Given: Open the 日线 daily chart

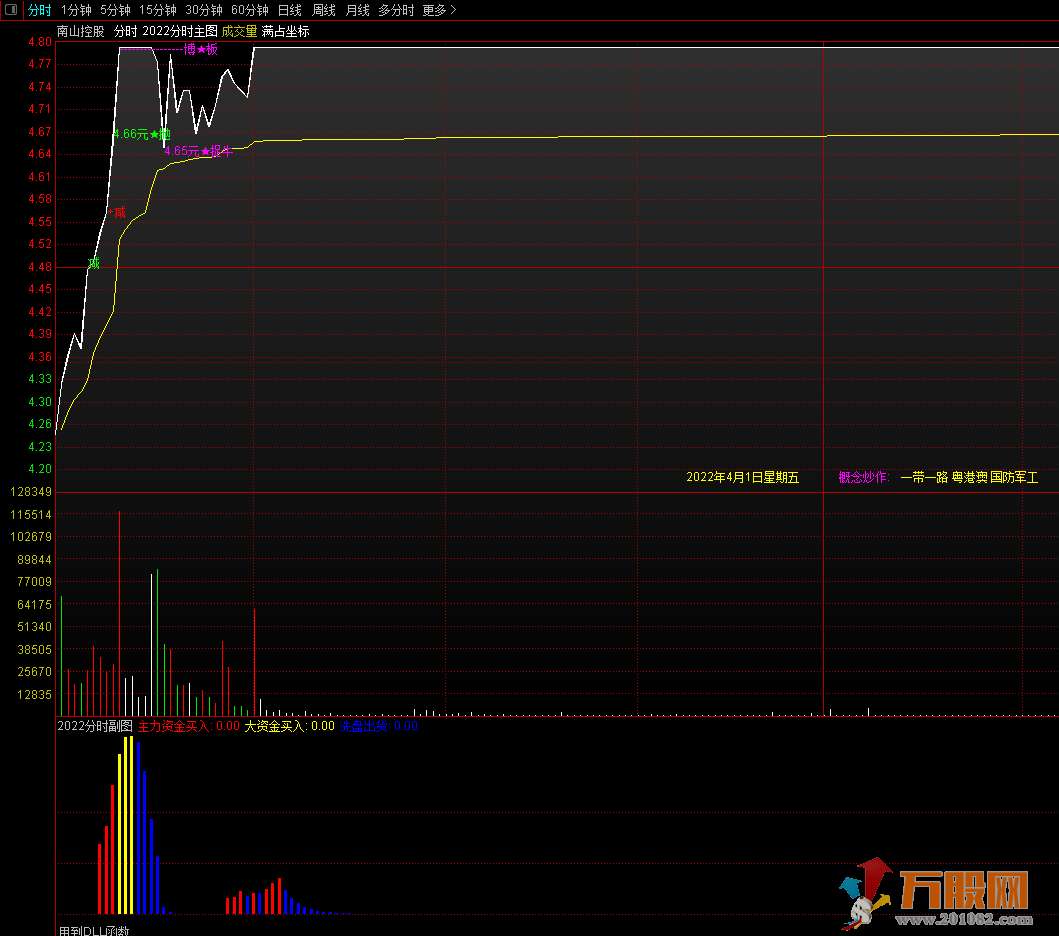Looking at the screenshot, I should pos(290,10).
